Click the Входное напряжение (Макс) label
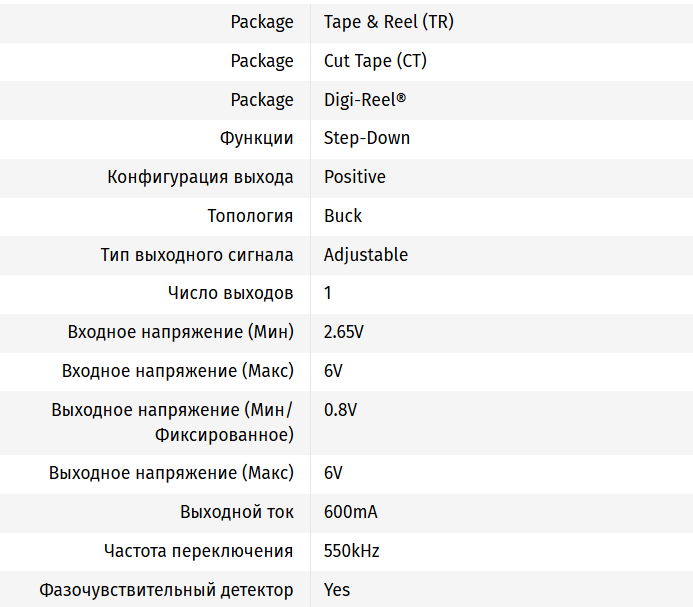The height and width of the screenshot is (607, 693). (178, 371)
